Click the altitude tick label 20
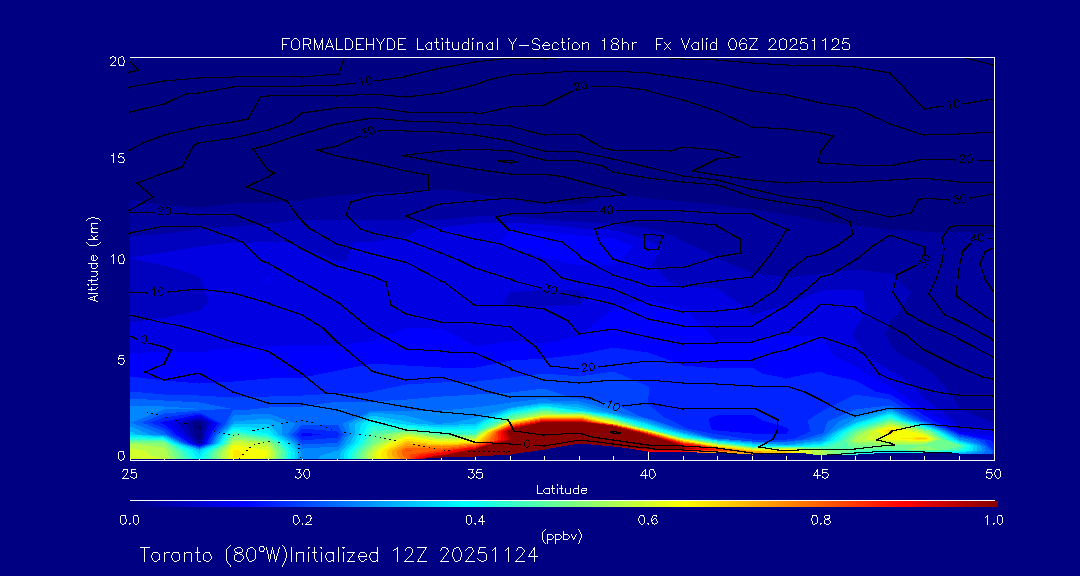This screenshot has height=576, width=1080. point(115,61)
